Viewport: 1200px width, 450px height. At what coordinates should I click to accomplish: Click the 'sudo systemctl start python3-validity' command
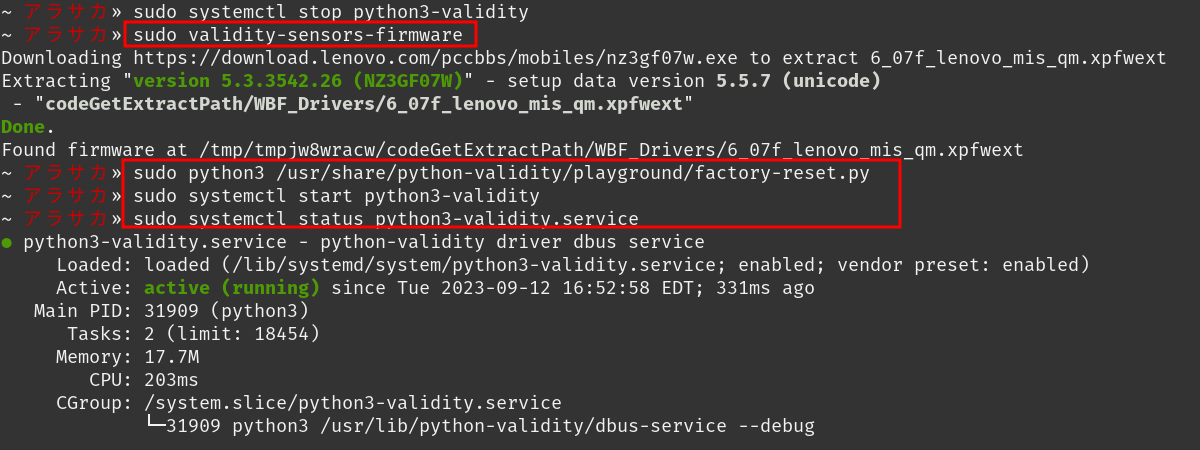336,196
